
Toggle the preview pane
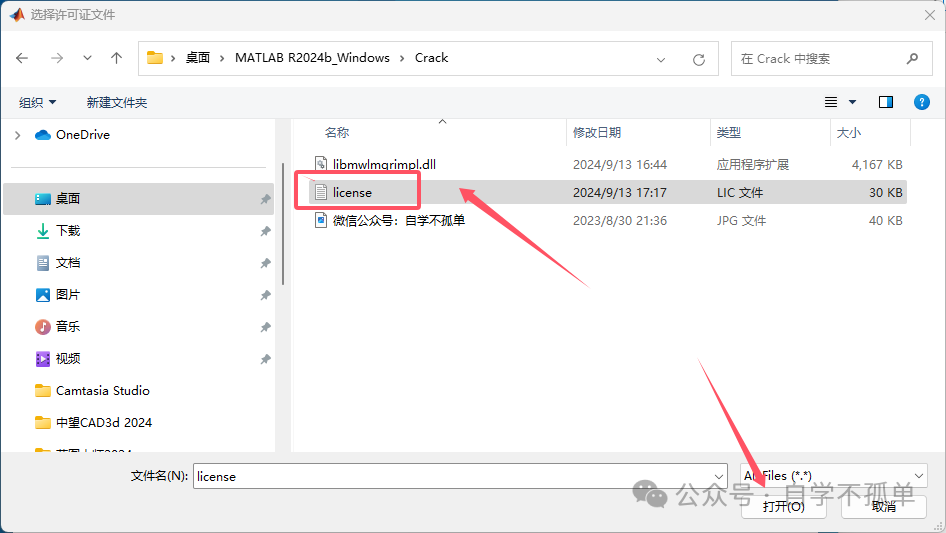(x=886, y=102)
